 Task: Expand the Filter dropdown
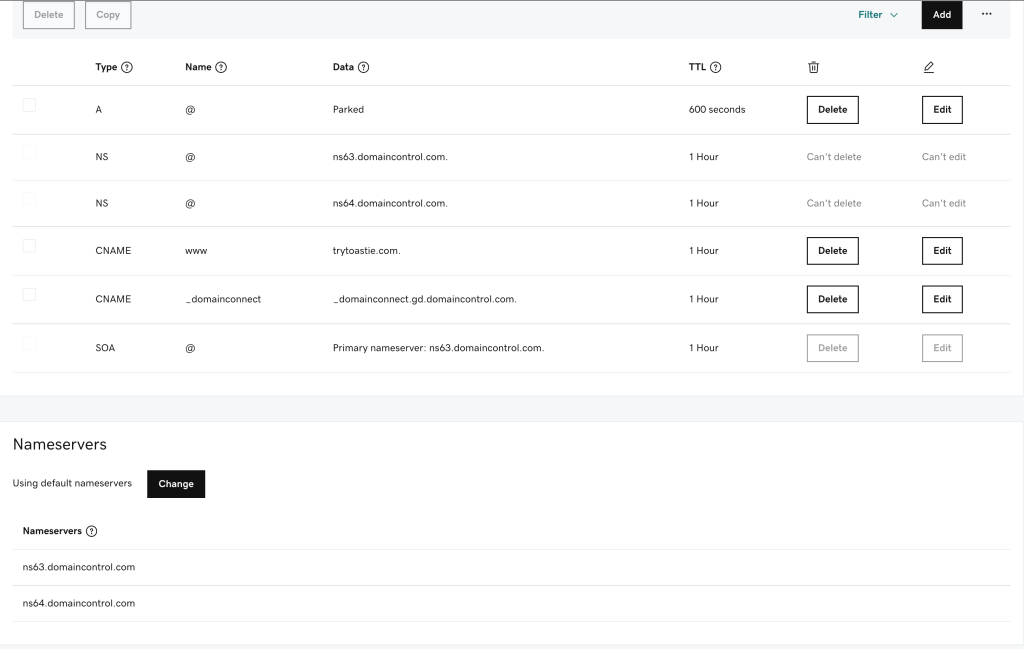(878, 14)
